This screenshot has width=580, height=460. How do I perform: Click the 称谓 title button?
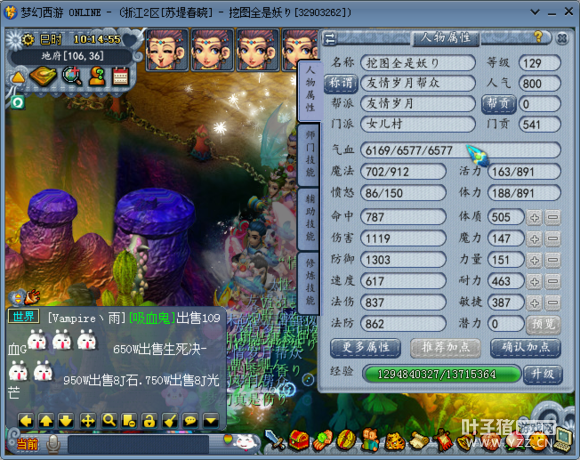pos(341,83)
